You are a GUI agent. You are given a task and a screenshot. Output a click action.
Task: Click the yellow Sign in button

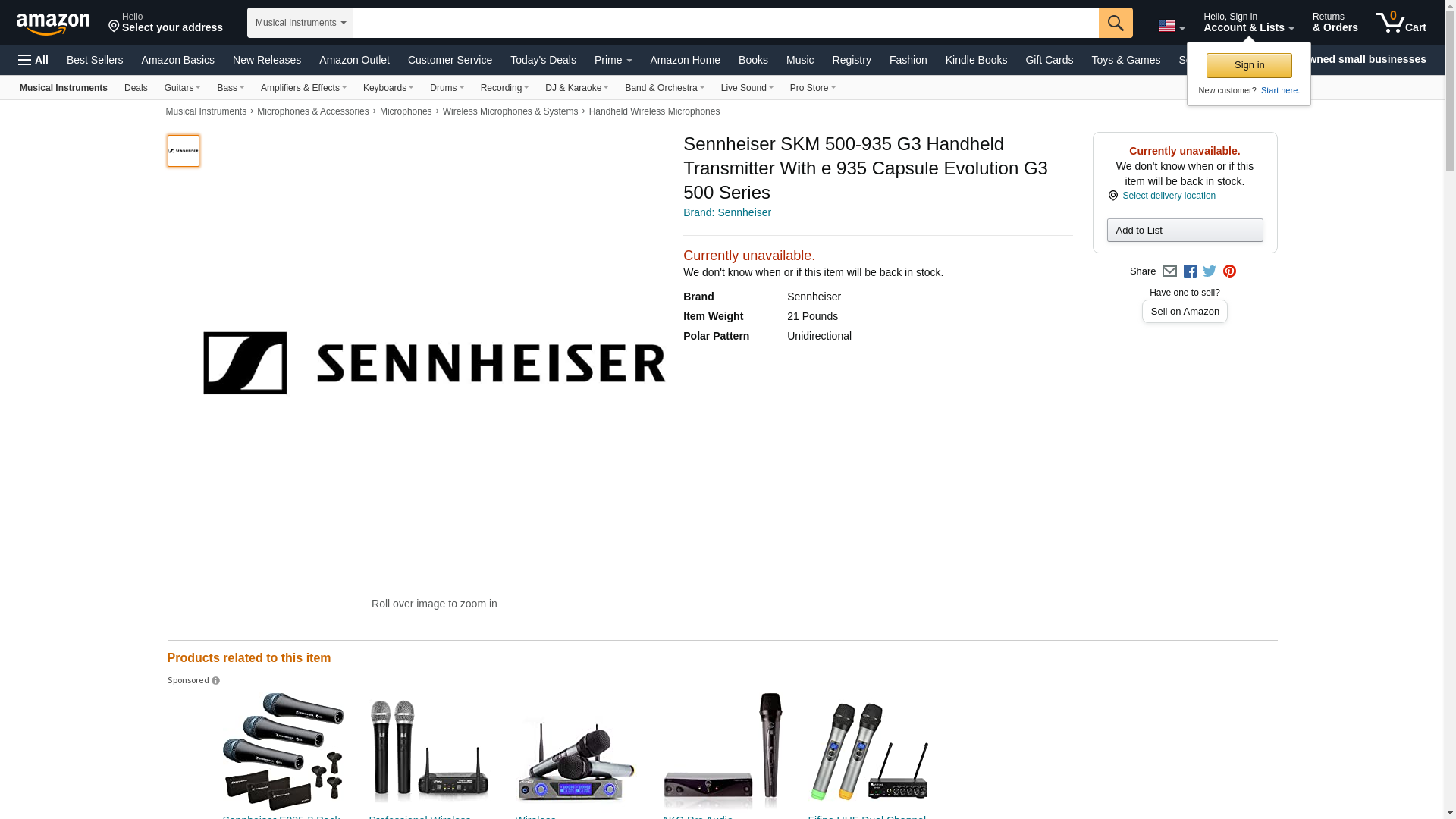pyautogui.click(x=1249, y=65)
